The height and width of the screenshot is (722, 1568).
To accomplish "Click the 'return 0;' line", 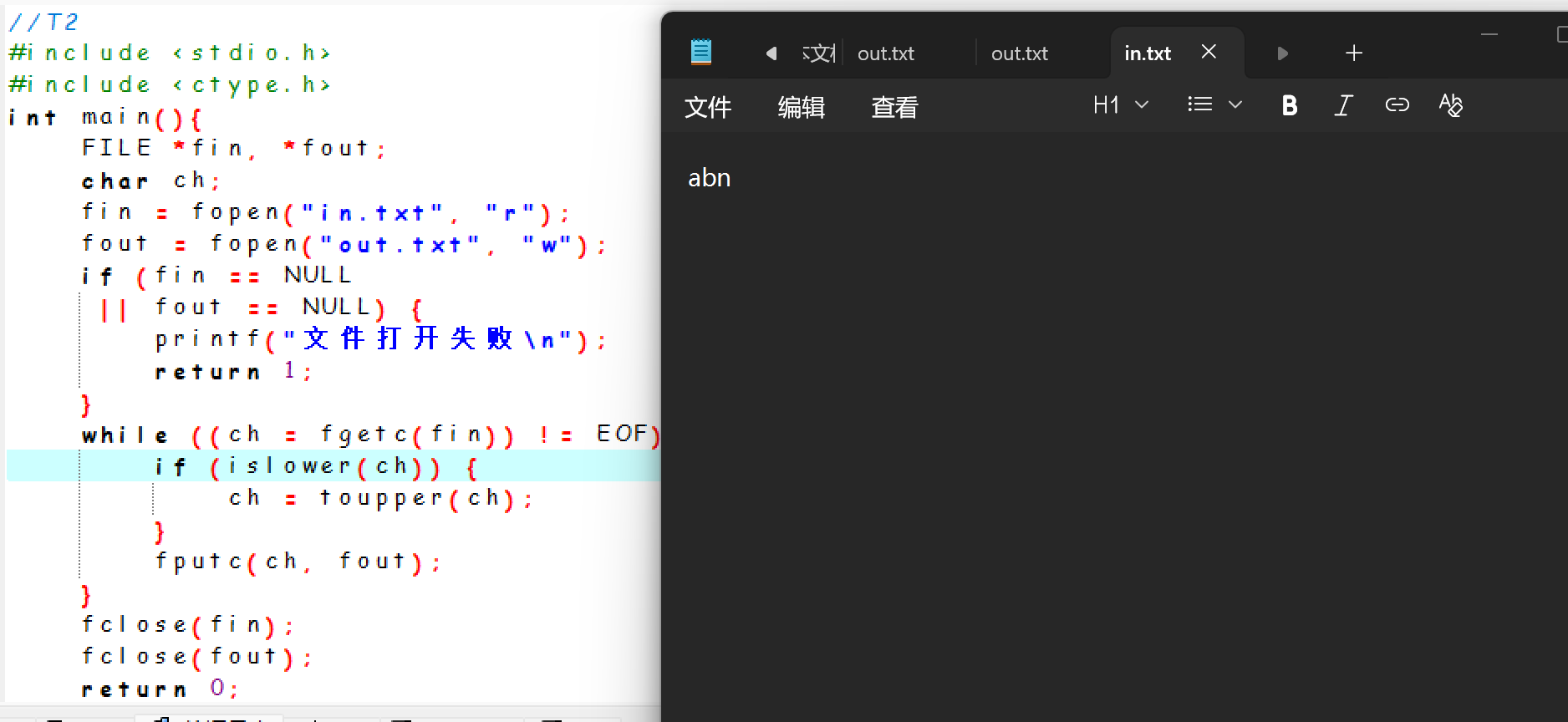I will [x=160, y=689].
